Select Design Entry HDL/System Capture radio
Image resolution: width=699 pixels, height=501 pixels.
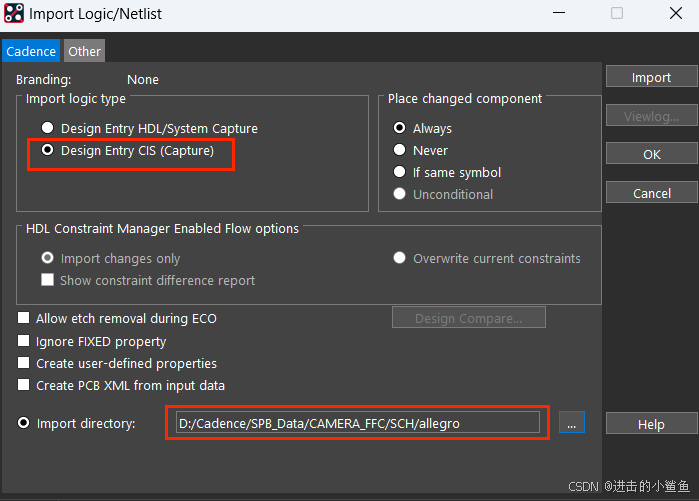pyautogui.click(x=47, y=128)
